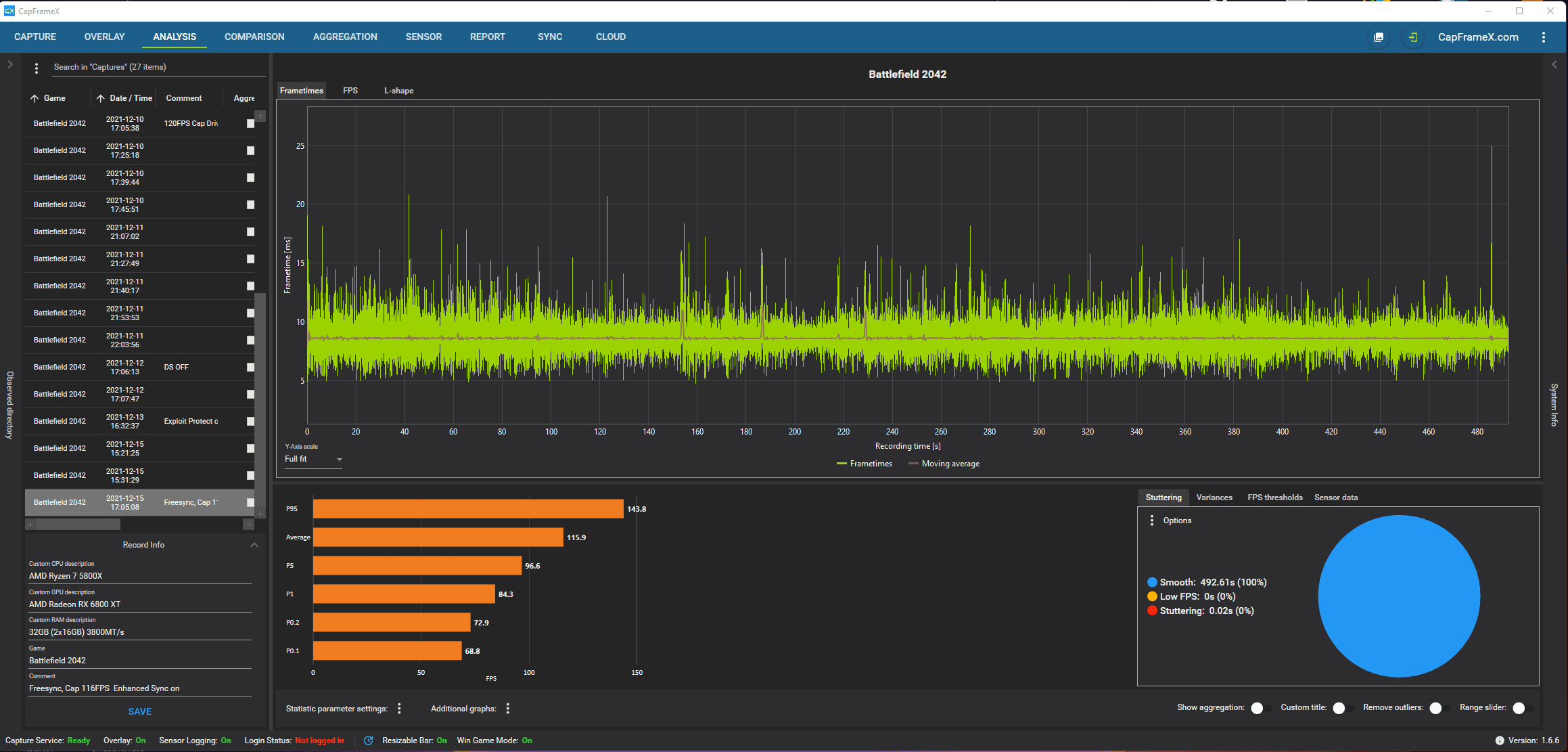Open Additional graphs three-dot menu
The image size is (1568, 752).
tap(508, 708)
